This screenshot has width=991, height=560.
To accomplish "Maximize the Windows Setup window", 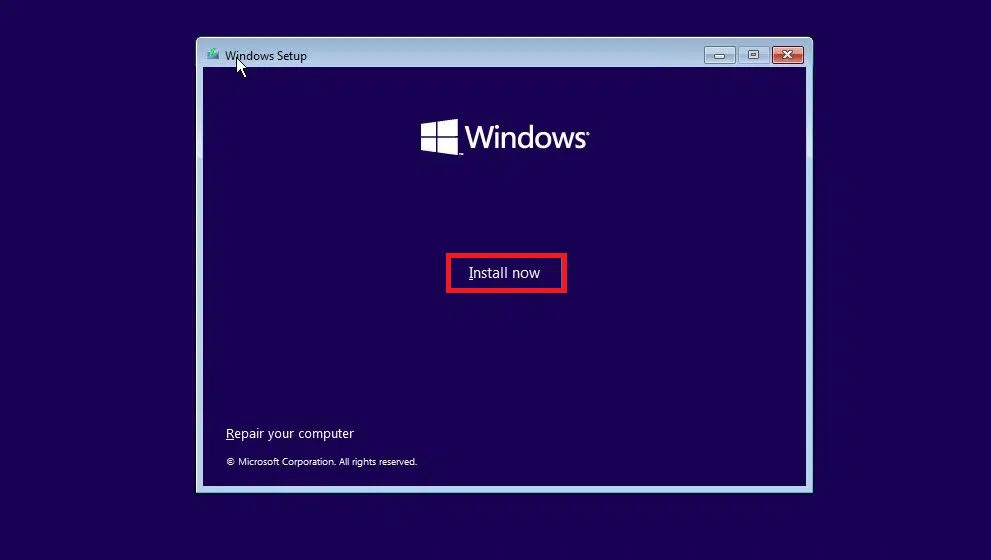I will click(753, 55).
